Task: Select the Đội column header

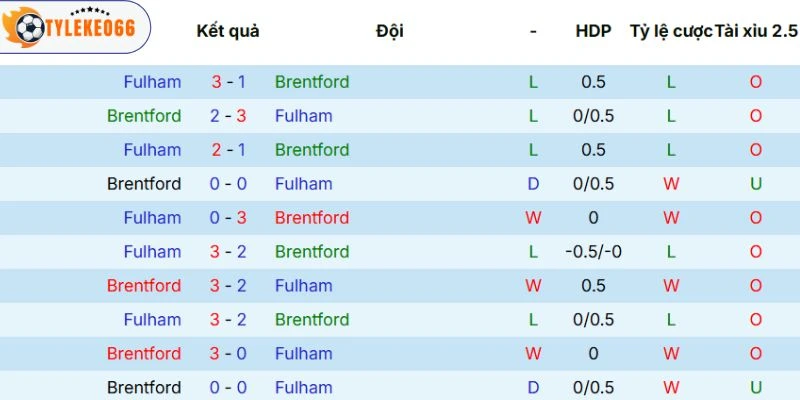Action: tap(390, 31)
